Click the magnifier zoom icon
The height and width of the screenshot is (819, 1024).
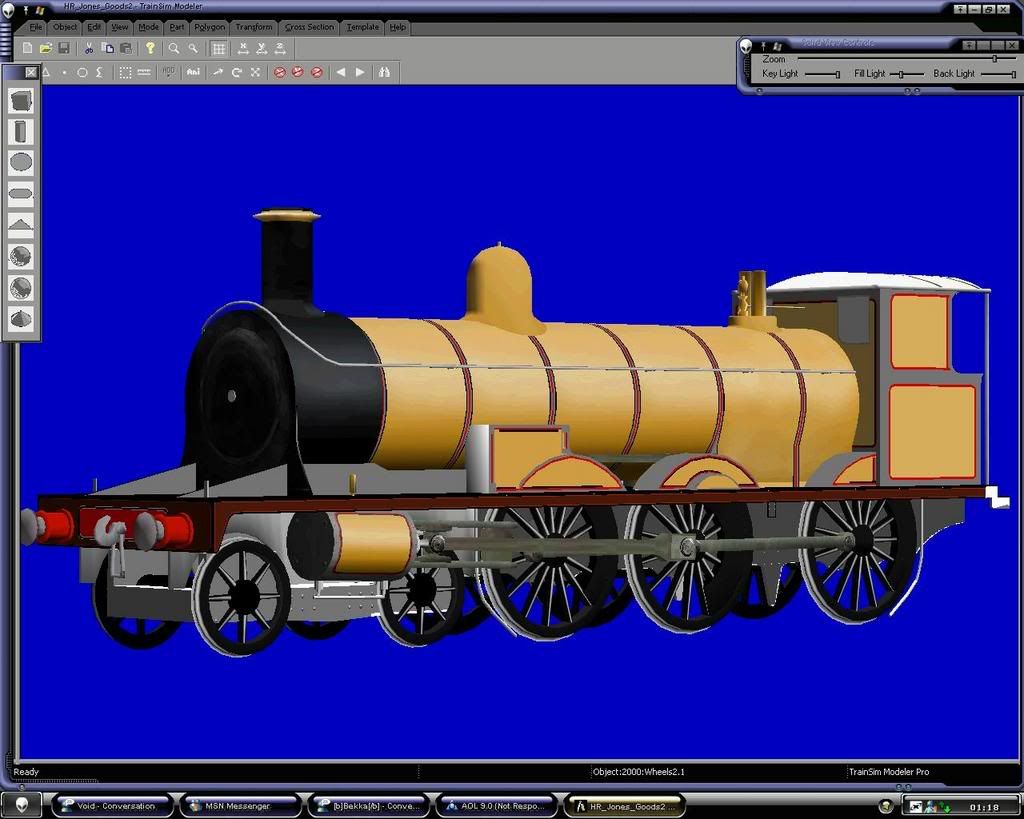tap(174, 48)
